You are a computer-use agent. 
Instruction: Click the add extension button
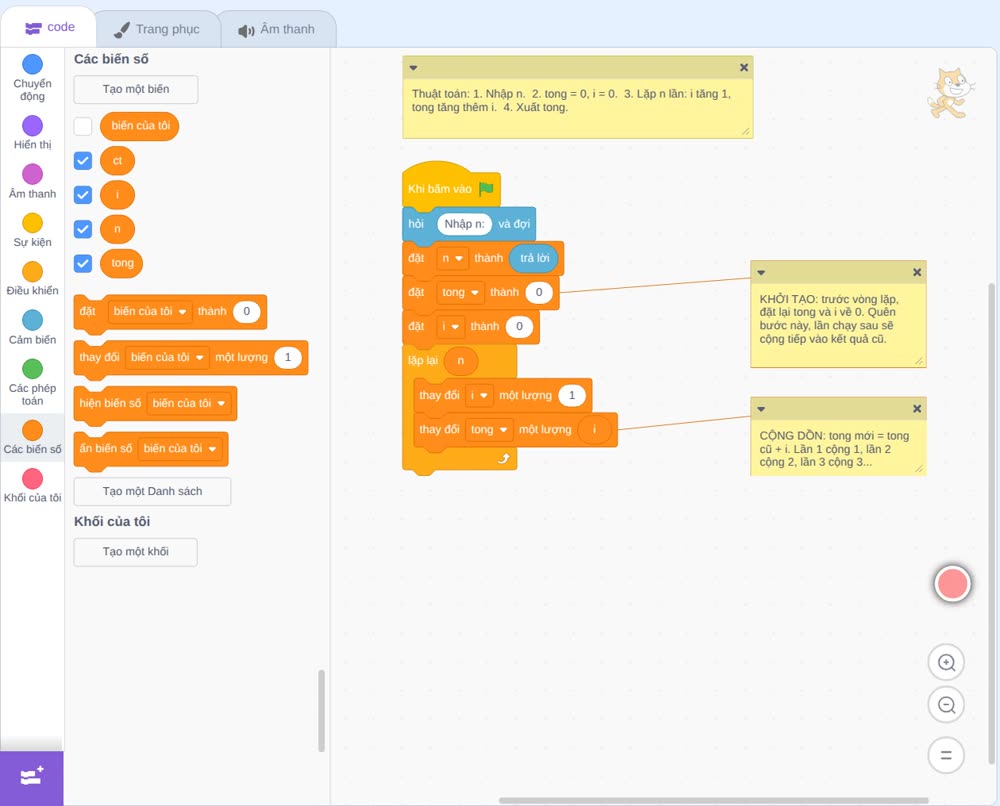(31, 777)
